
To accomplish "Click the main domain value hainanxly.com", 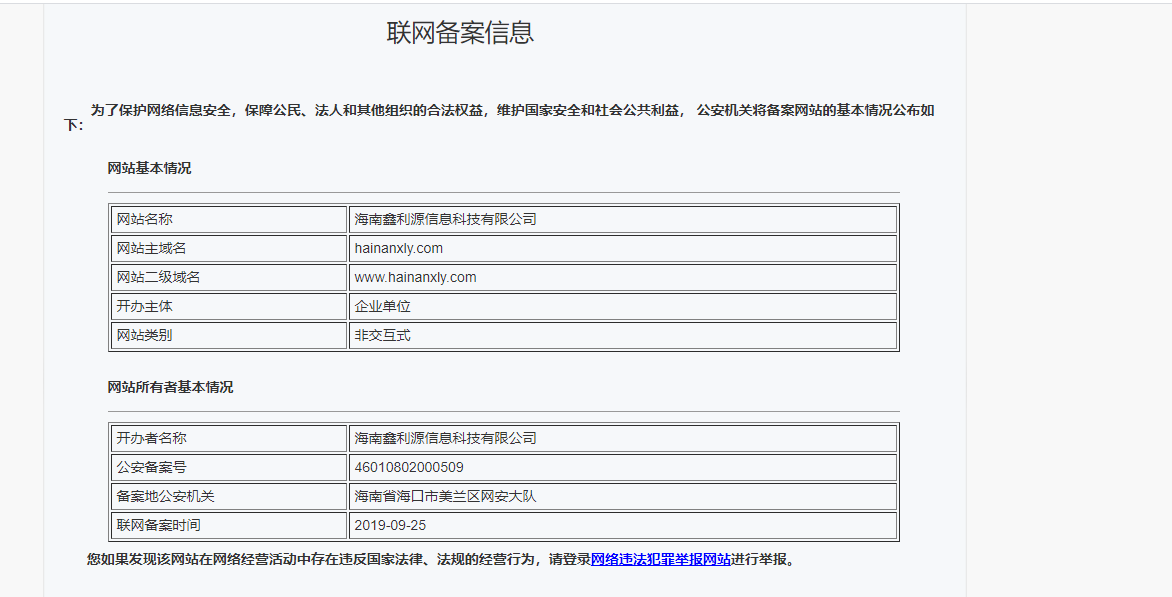I will (x=398, y=248).
